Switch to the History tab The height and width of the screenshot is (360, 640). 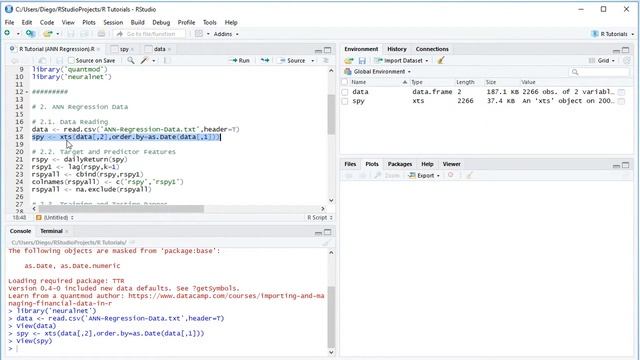(397, 49)
